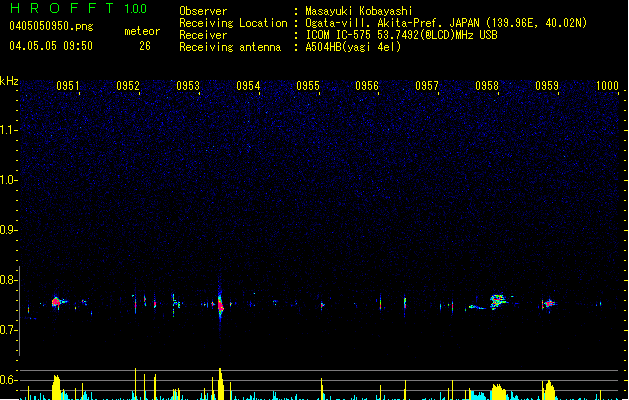Click the 0.8 kHz axis label
Viewport: 629px width, 400px height.
pos(8,280)
